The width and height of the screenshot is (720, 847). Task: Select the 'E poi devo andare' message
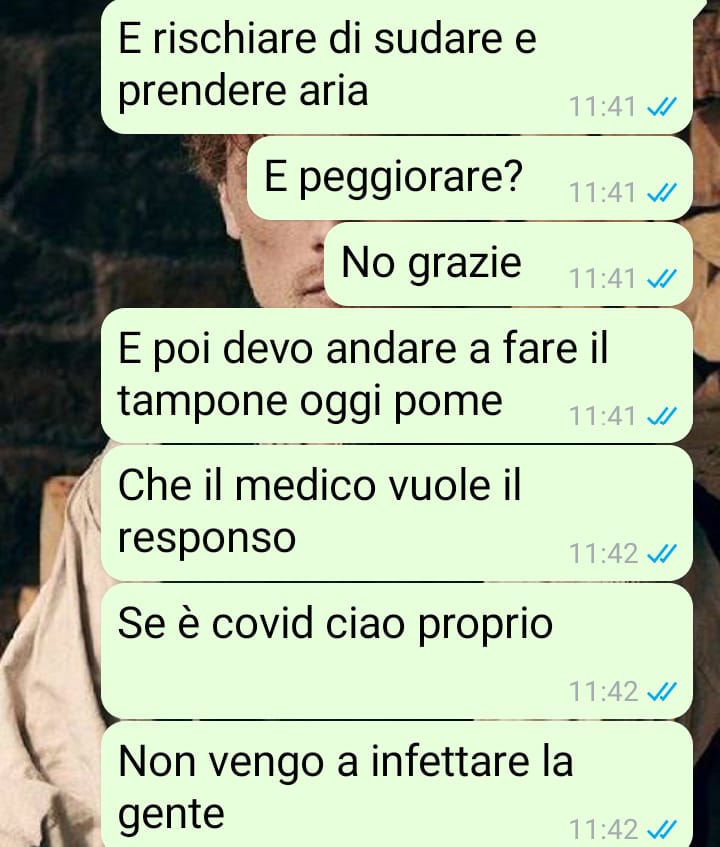[x=397, y=376]
